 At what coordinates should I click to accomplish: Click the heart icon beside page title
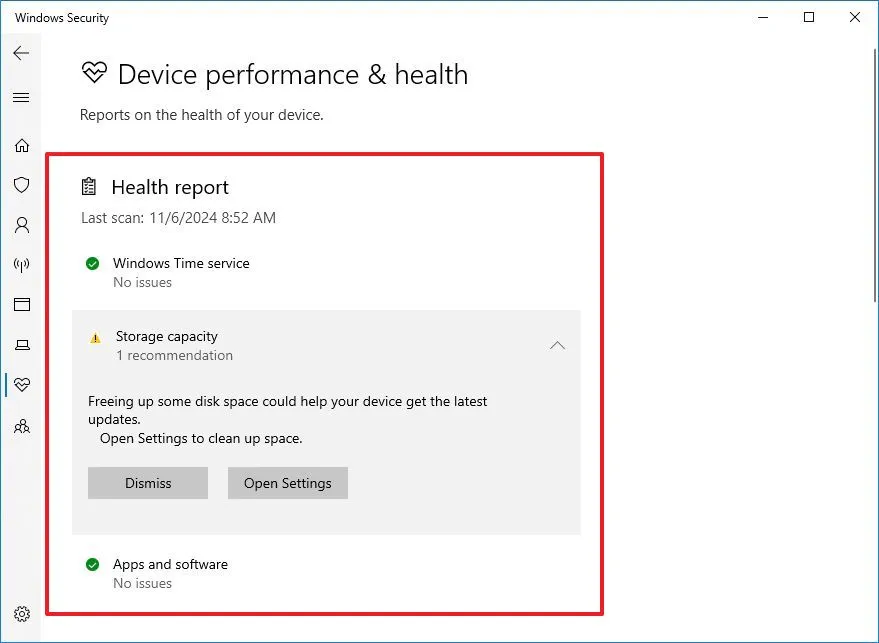(94, 72)
